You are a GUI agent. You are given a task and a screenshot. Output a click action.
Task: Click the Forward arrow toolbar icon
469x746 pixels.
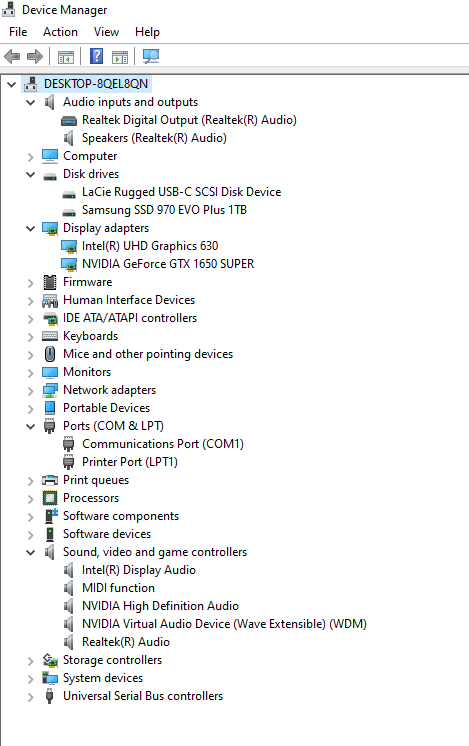tap(35, 57)
